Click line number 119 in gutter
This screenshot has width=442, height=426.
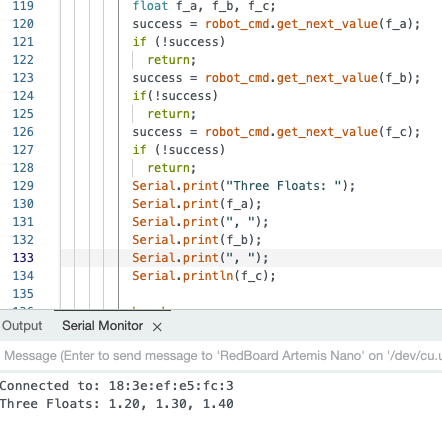point(23,6)
